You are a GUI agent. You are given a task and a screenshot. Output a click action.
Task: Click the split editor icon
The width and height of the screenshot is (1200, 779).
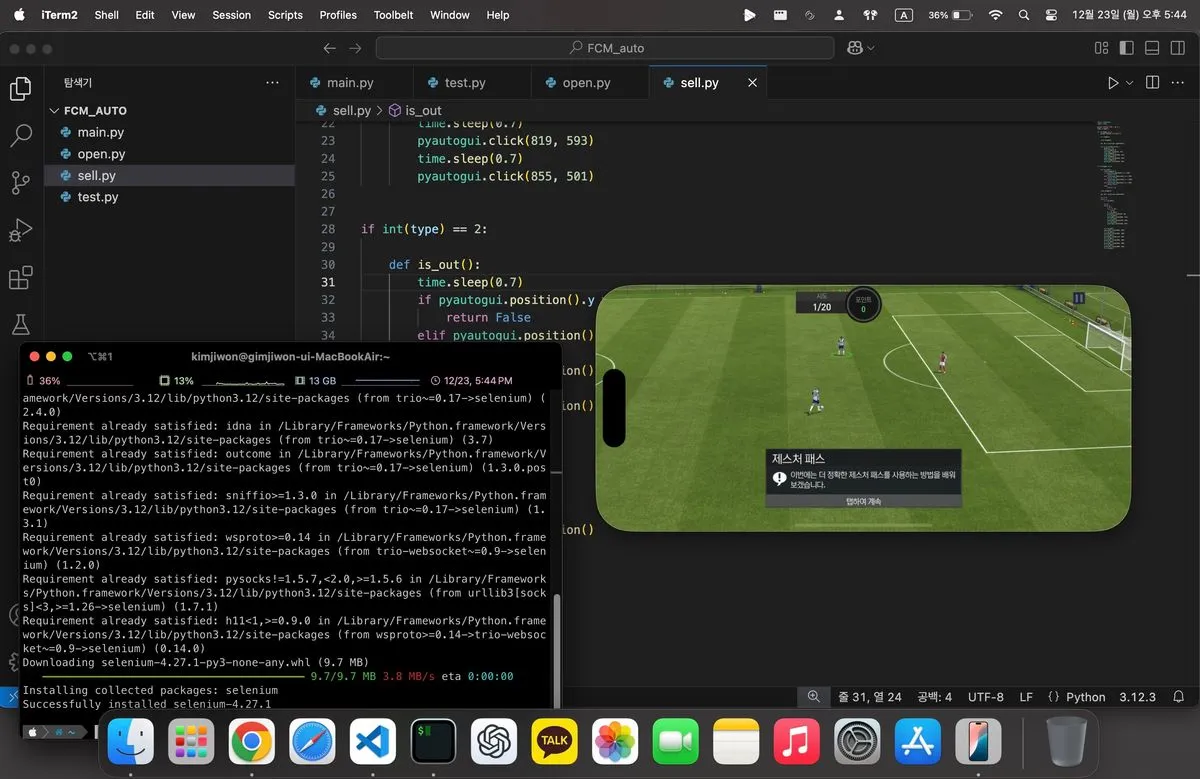[1152, 83]
